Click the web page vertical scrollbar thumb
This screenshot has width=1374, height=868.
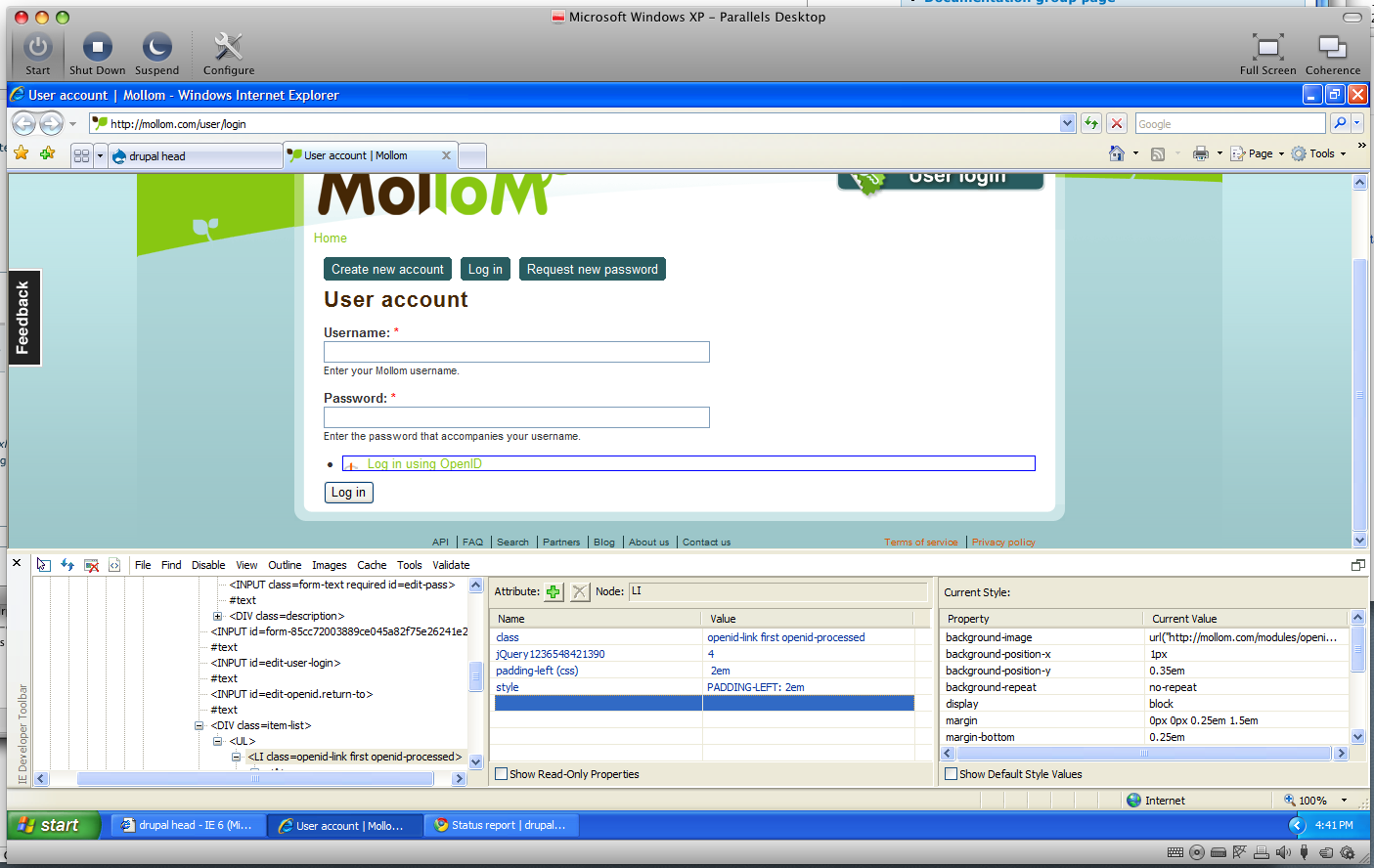[x=1359, y=394]
